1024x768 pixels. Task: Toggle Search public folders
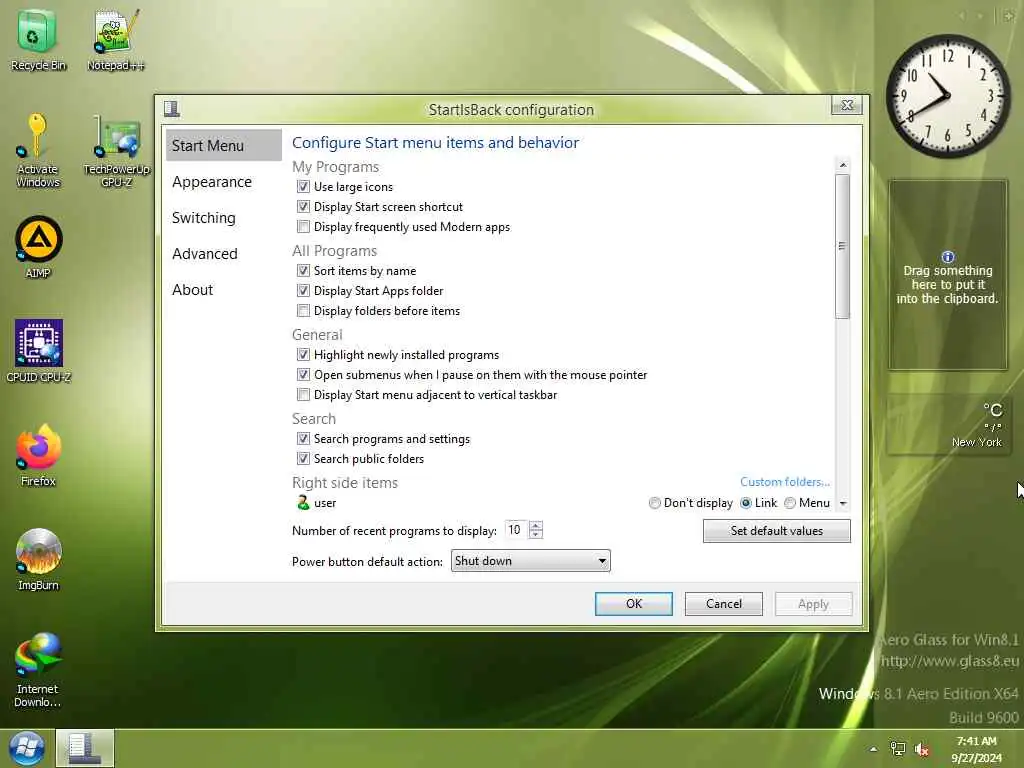303,458
